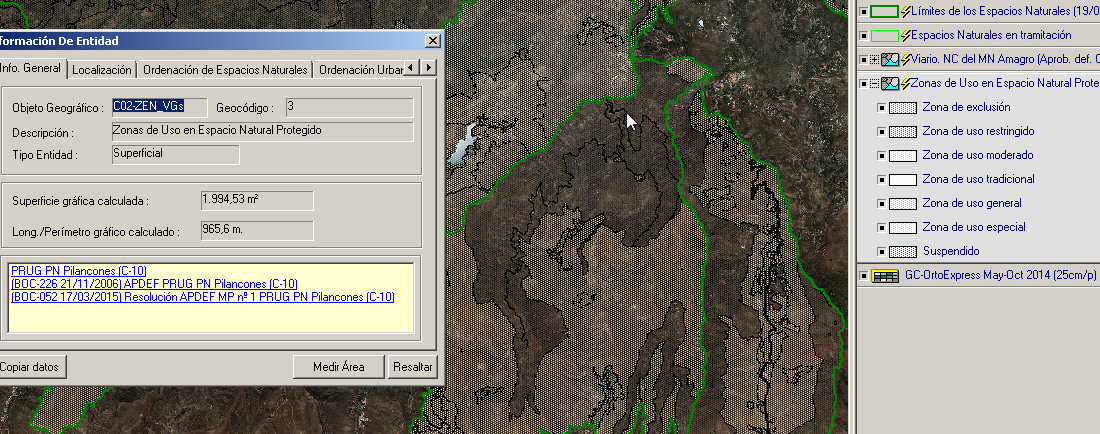Select the Zona de uso moderado label
This screenshot has height=434, width=1100.
pyautogui.click(x=977, y=155)
